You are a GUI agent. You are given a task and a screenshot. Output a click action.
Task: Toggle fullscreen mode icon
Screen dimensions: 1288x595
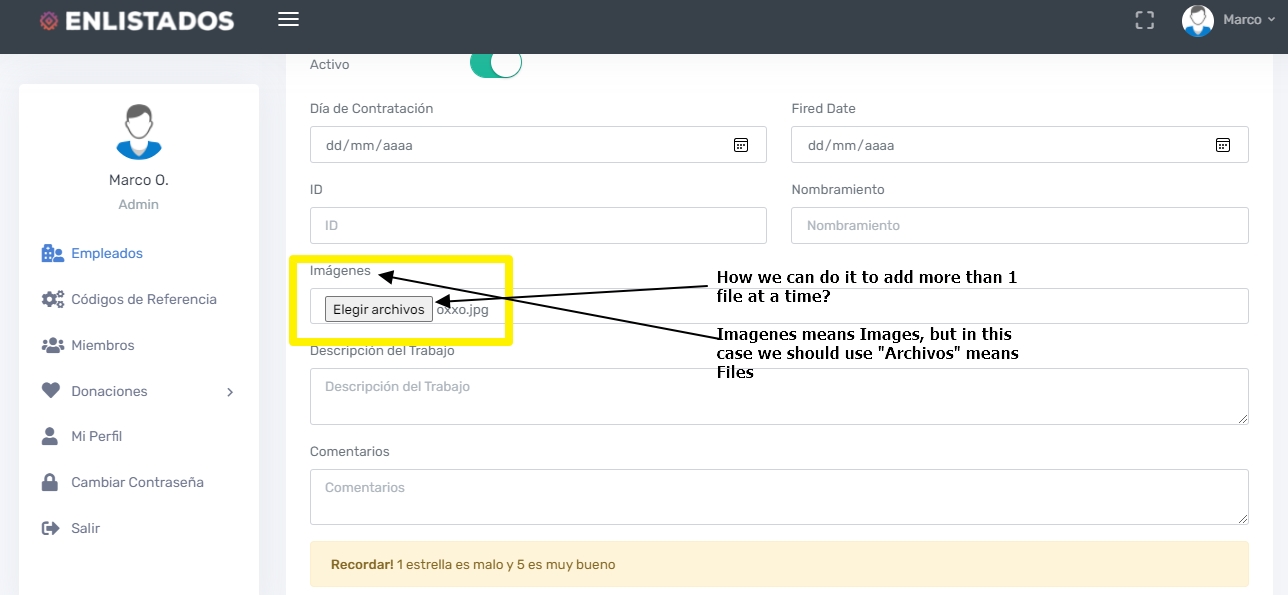click(1145, 20)
